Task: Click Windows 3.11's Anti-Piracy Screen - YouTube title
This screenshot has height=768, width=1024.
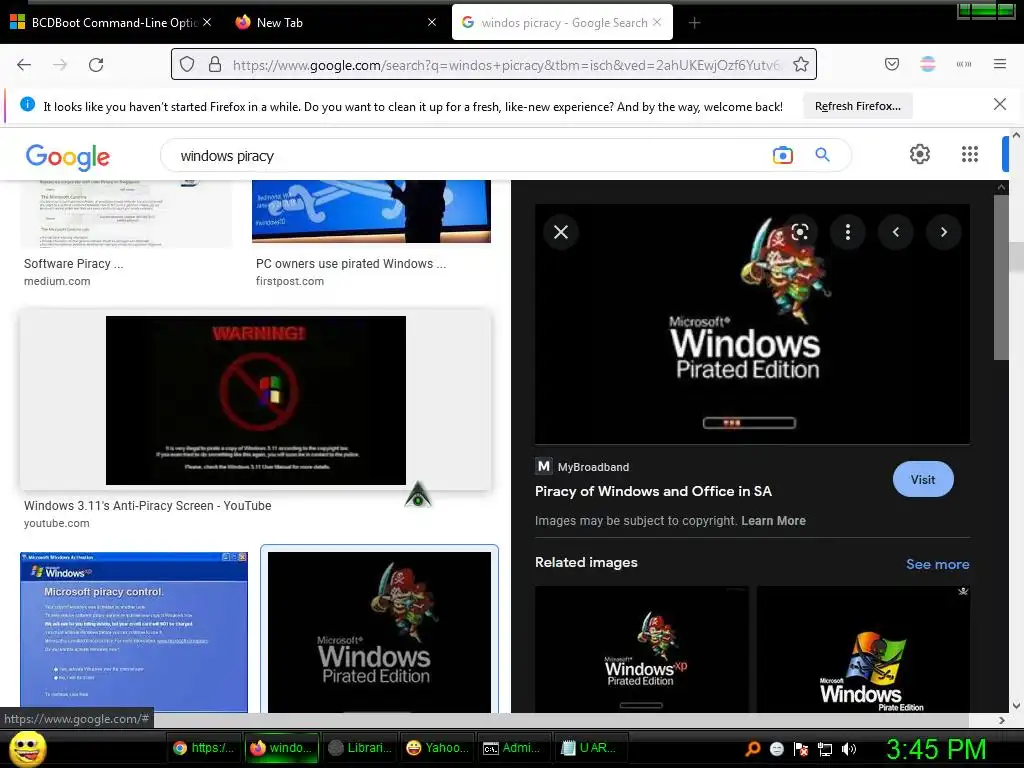Action: click(x=148, y=505)
